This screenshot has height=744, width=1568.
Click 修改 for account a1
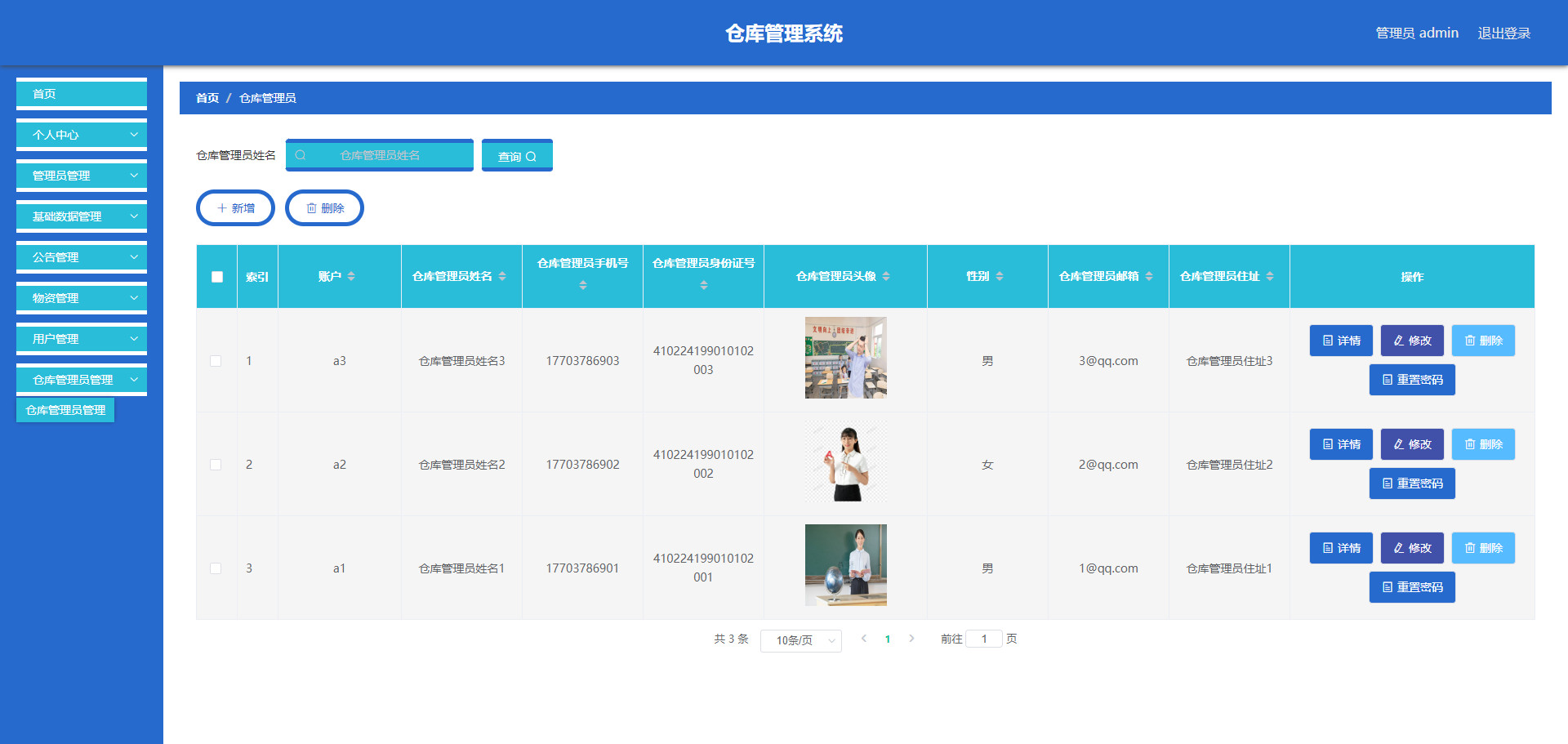[x=1412, y=548]
